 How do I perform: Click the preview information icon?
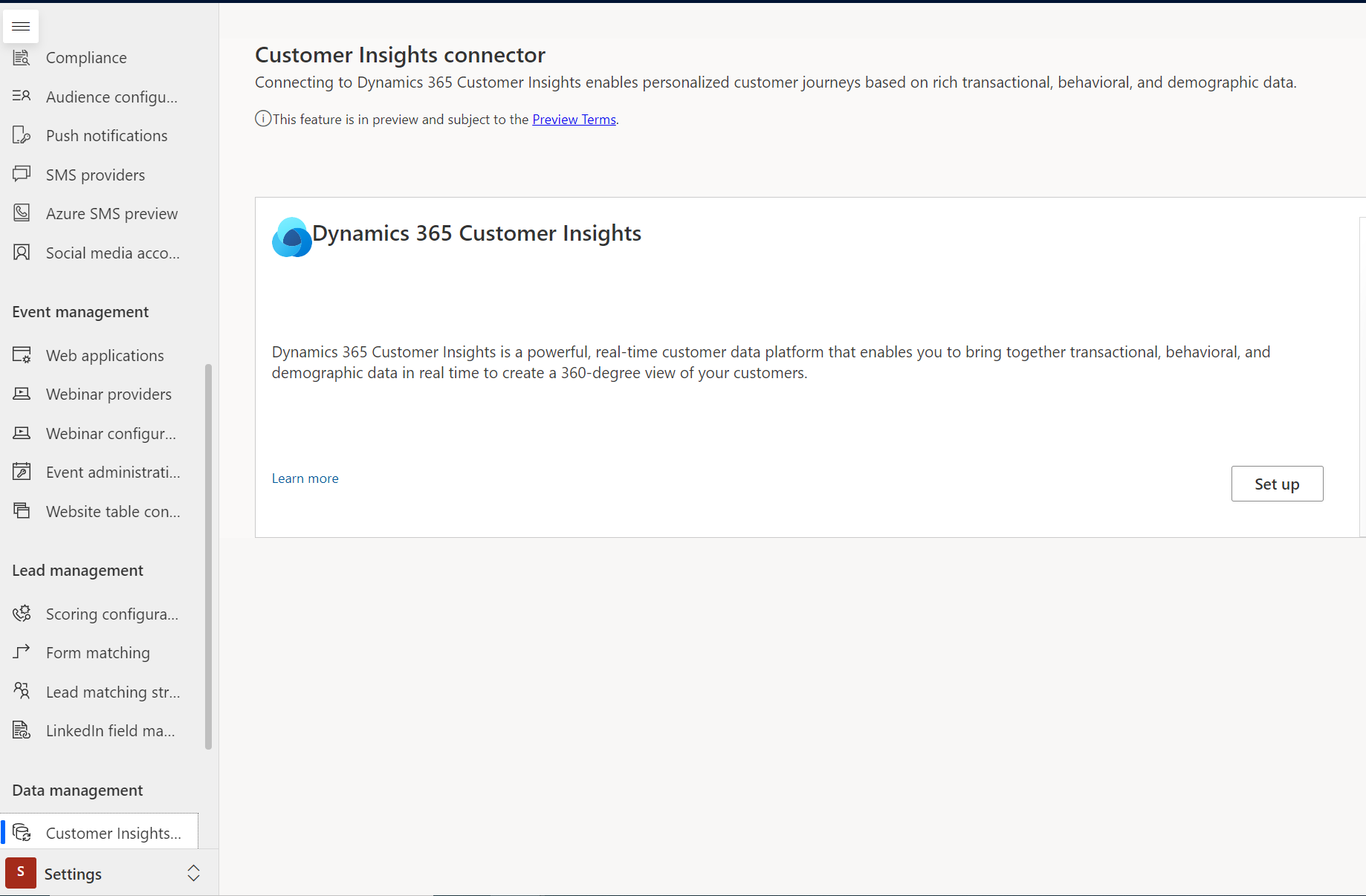[263, 119]
